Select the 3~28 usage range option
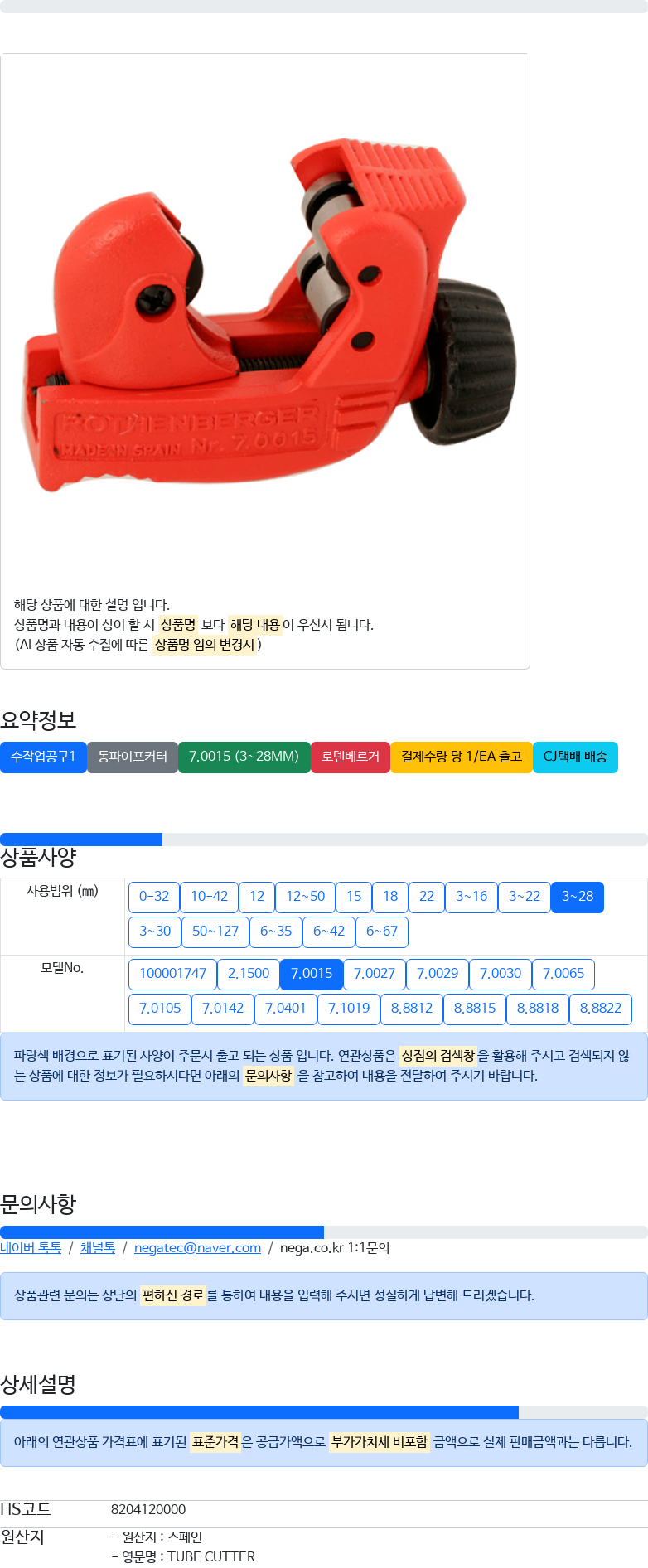 (x=578, y=897)
